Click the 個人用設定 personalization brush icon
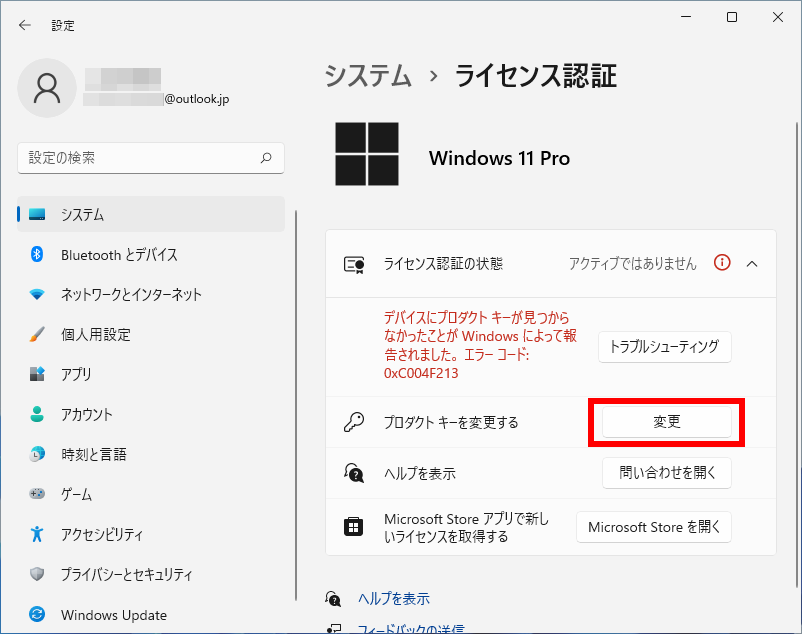This screenshot has height=634, width=802. click(35, 334)
